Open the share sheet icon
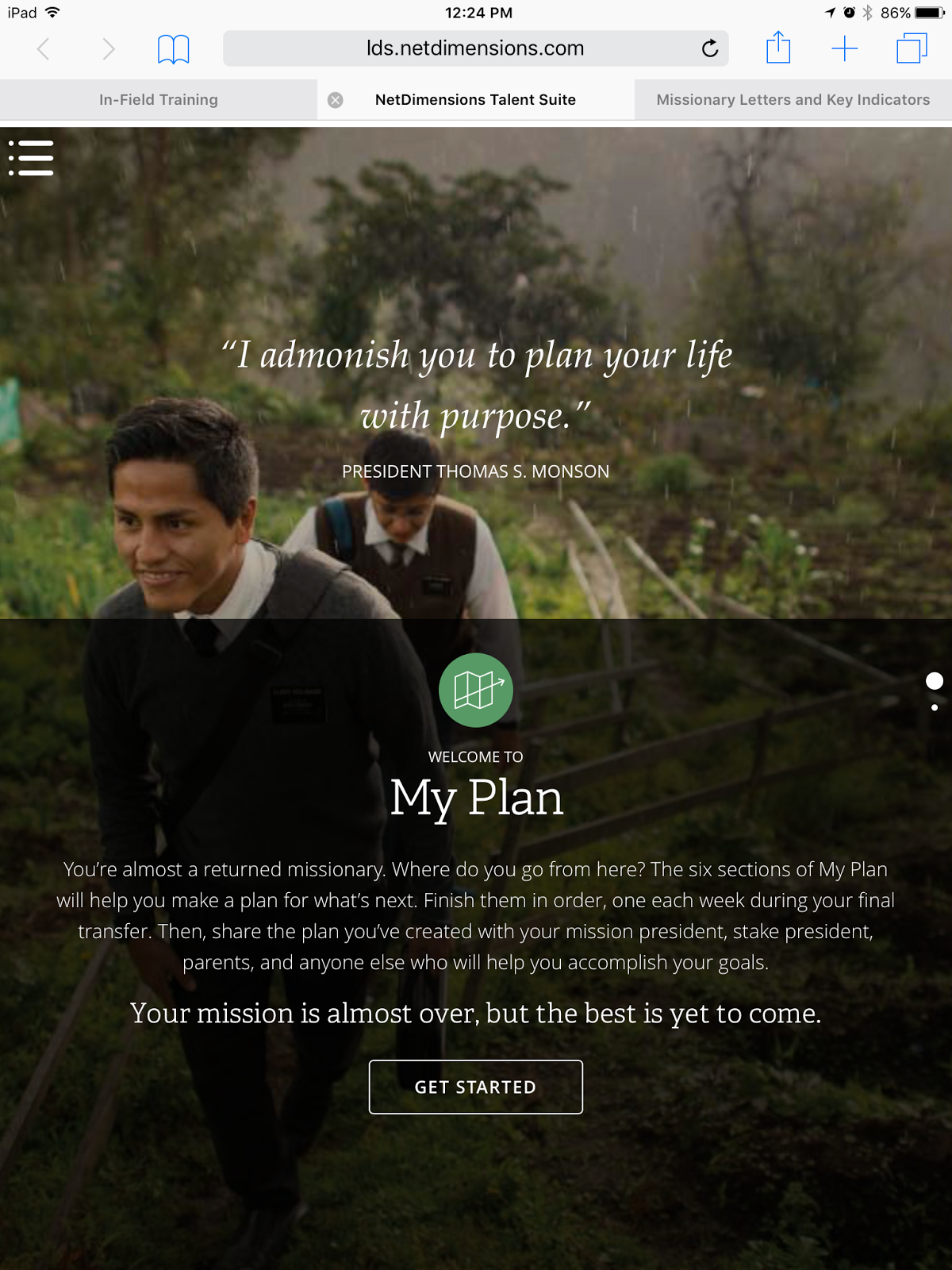Image resolution: width=952 pixels, height=1270 pixels. point(778,48)
